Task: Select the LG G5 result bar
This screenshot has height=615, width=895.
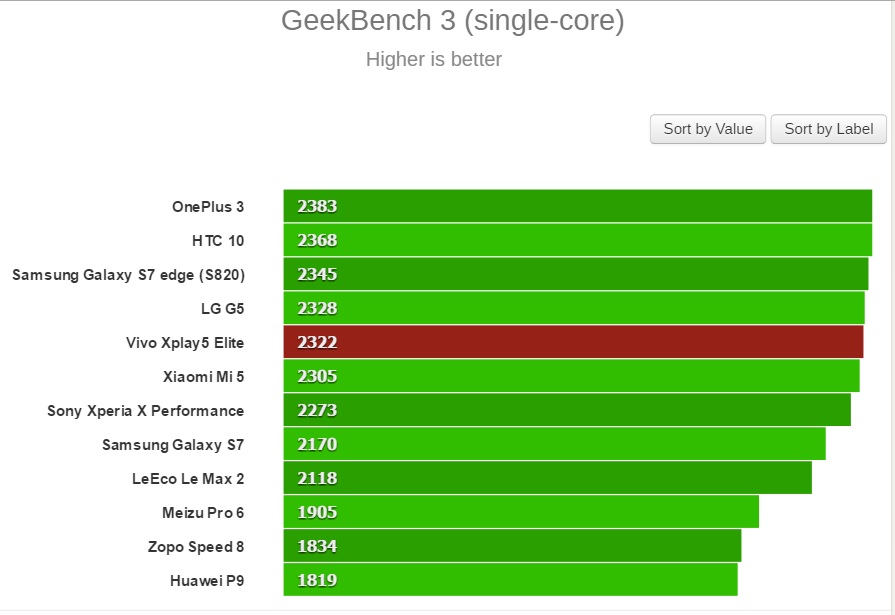Action: point(570,308)
